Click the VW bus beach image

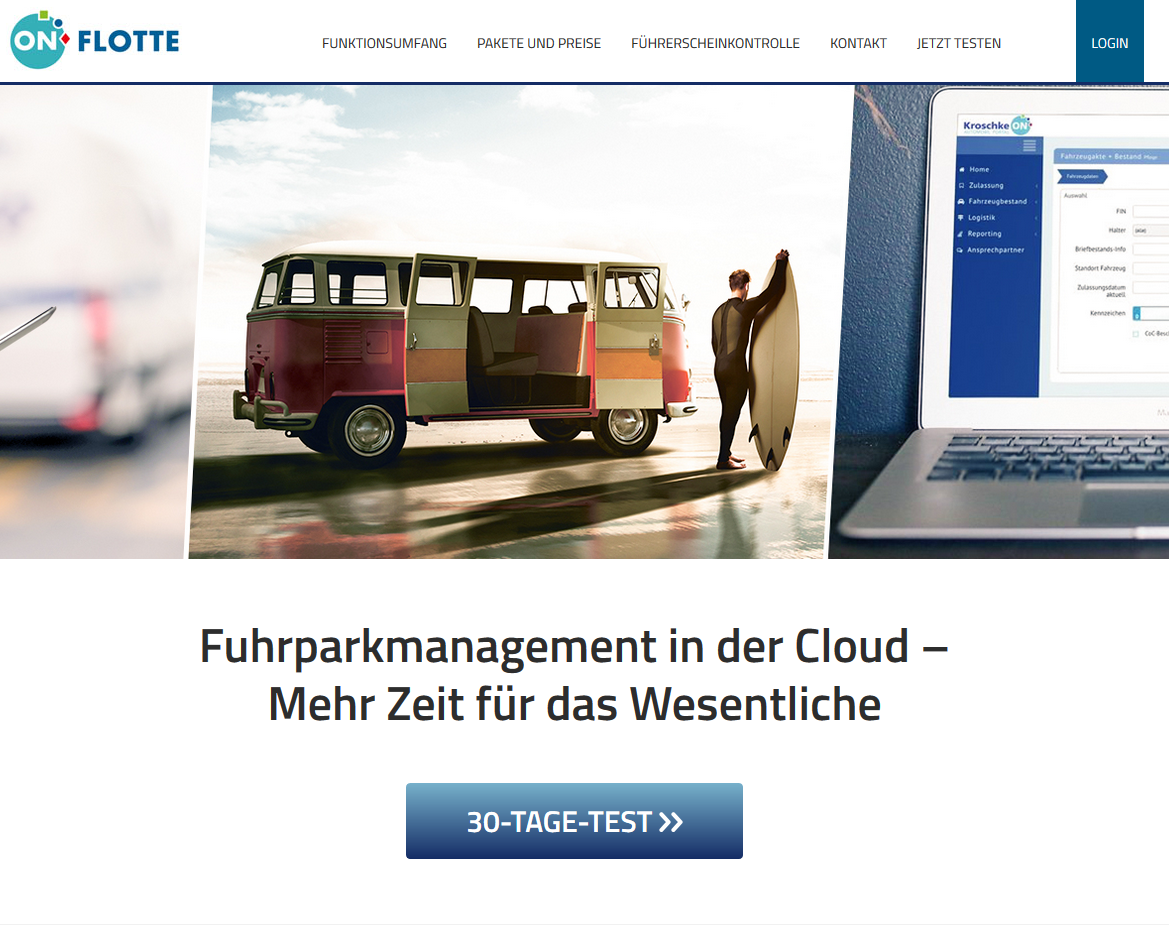[520, 321]
